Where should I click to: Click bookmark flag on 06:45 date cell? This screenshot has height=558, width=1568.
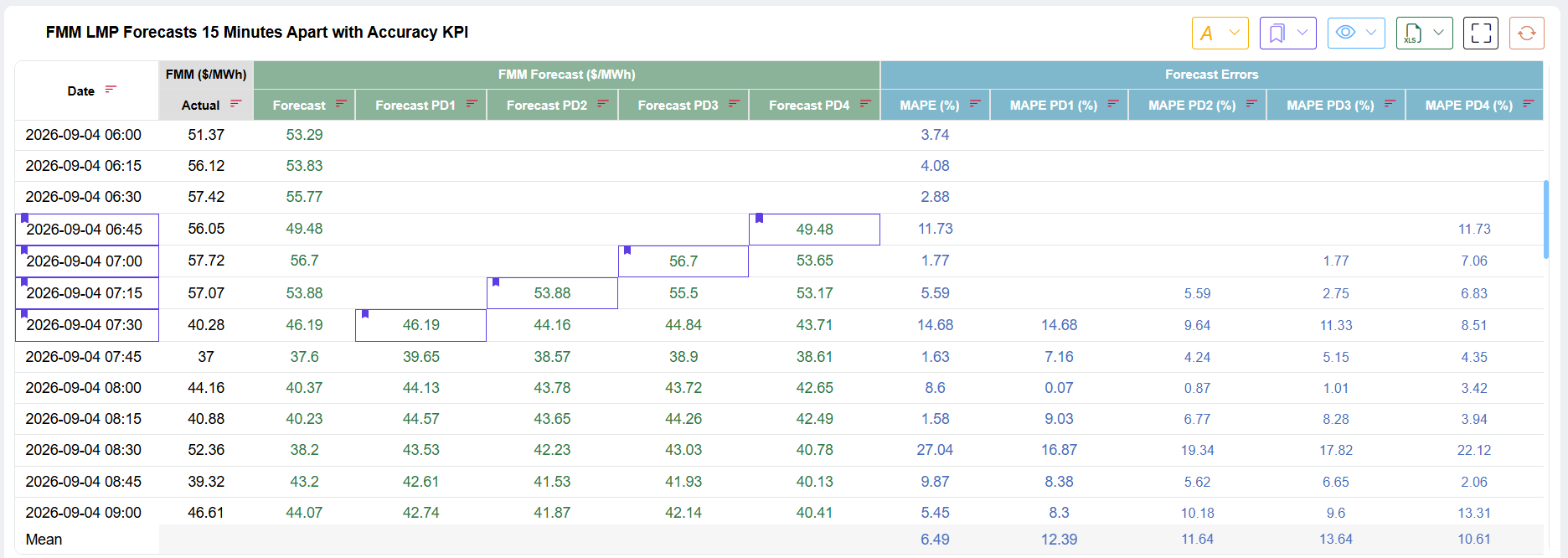coord(24,218)
